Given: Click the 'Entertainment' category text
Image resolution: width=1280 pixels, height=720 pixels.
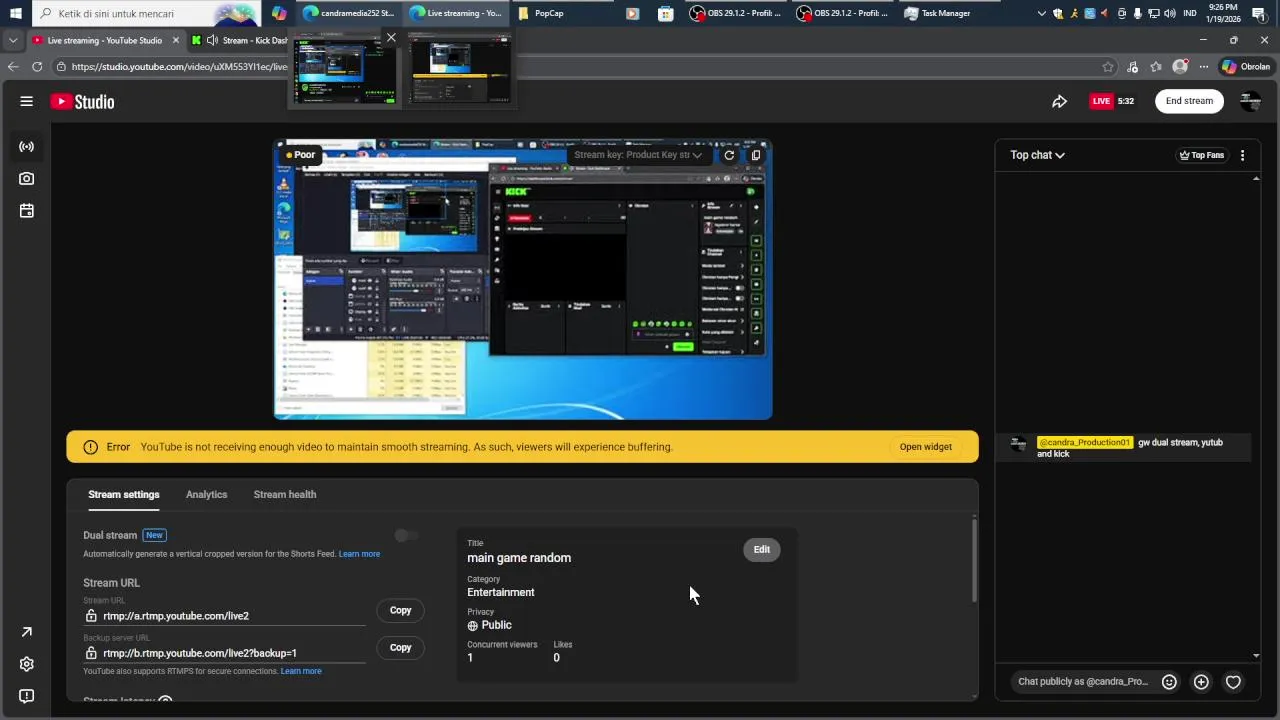Looking at the screenshot, I should 501,592.
